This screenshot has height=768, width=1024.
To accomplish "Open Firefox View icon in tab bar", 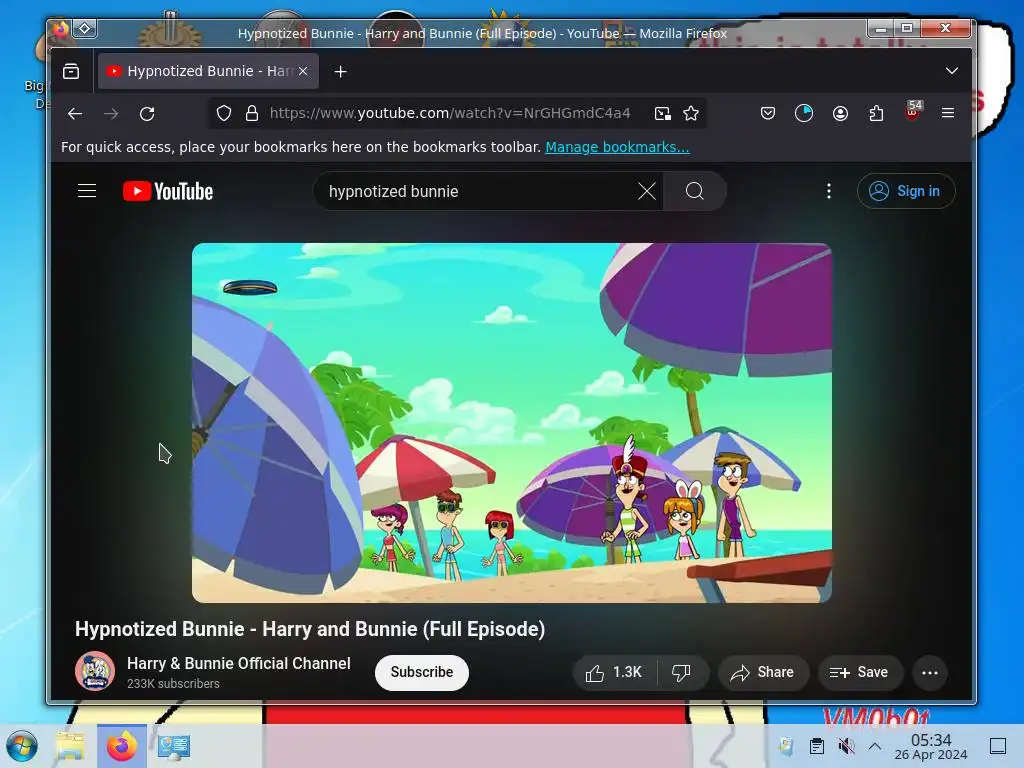I will pyautogui.click(x=71, y=71).
